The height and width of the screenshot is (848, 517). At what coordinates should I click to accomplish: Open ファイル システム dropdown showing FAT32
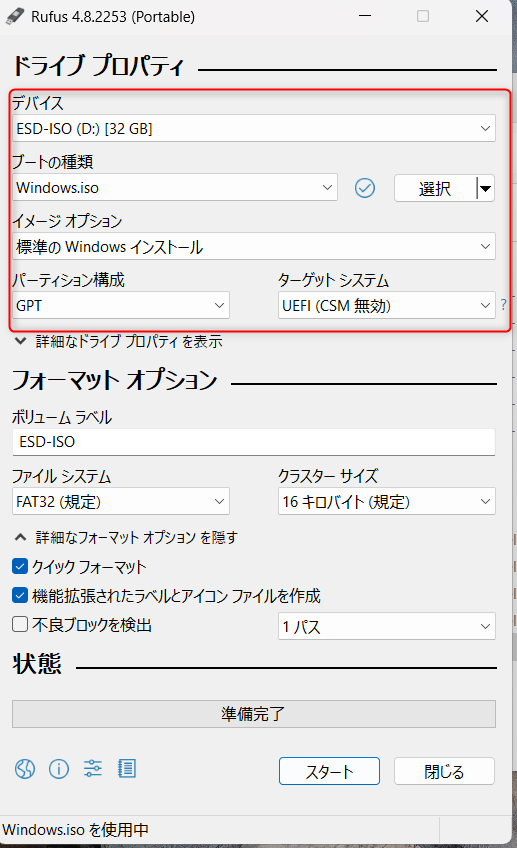[121, 501]
